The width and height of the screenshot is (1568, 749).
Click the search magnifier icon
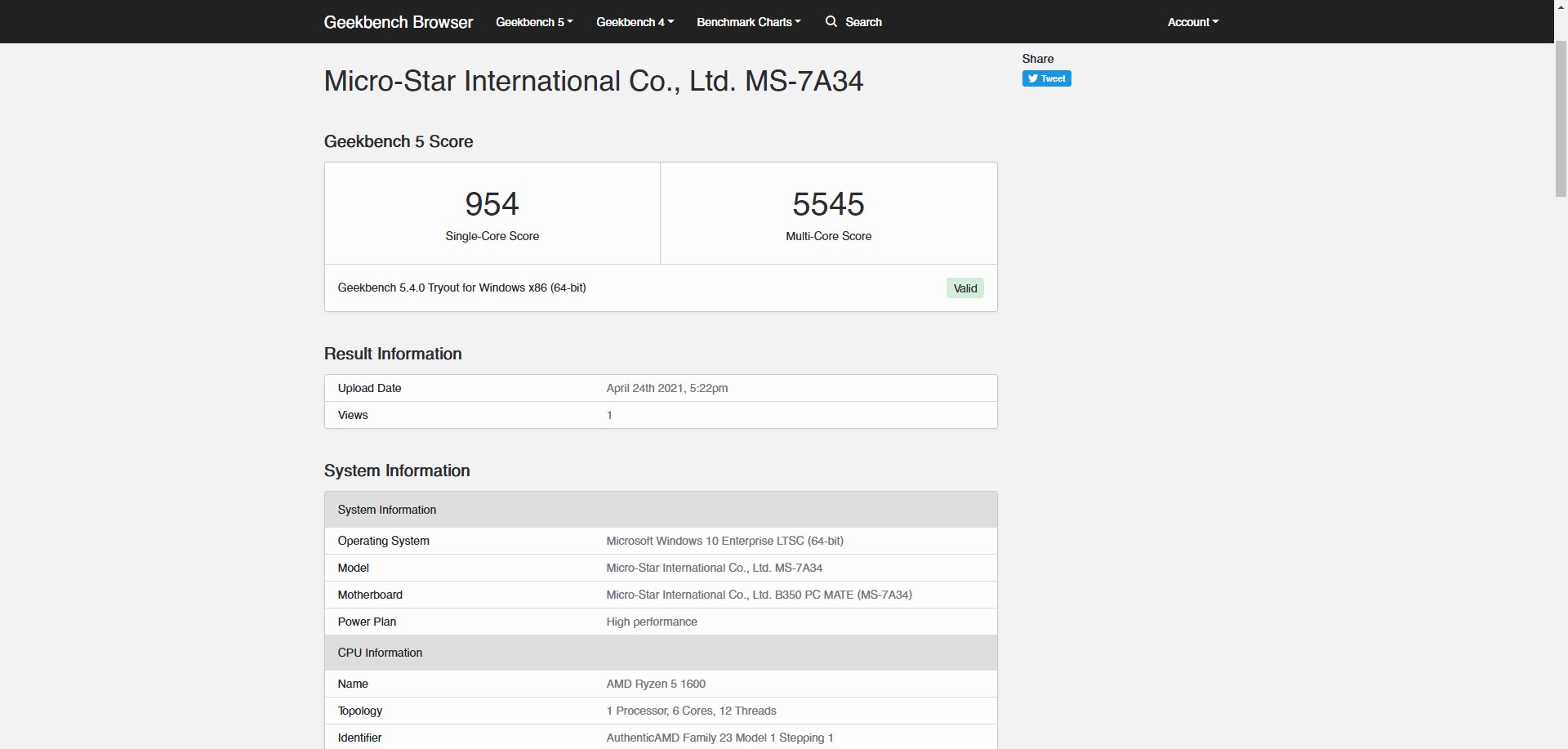click(831, 21)
